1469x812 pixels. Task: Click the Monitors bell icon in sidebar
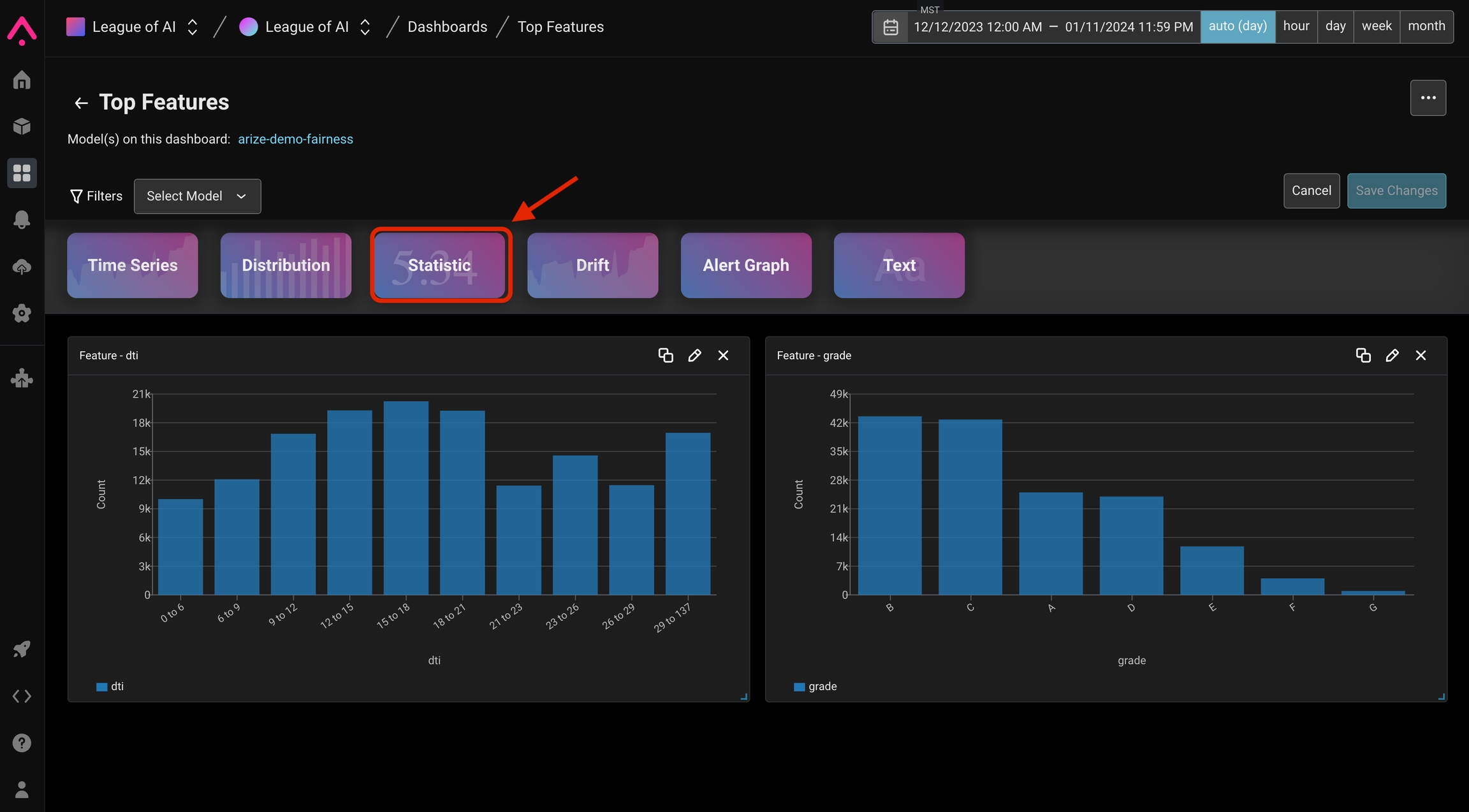coord(22,219)
